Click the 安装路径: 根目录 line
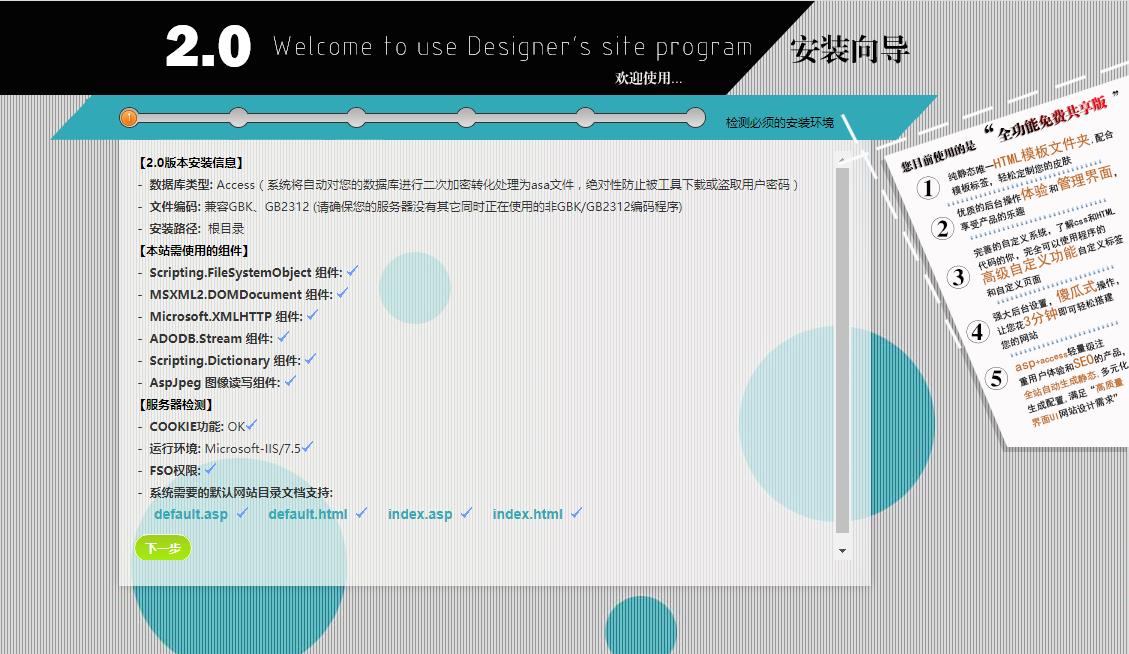The image size is (1129, 654). pyautogui.click(x=192, y=229)
